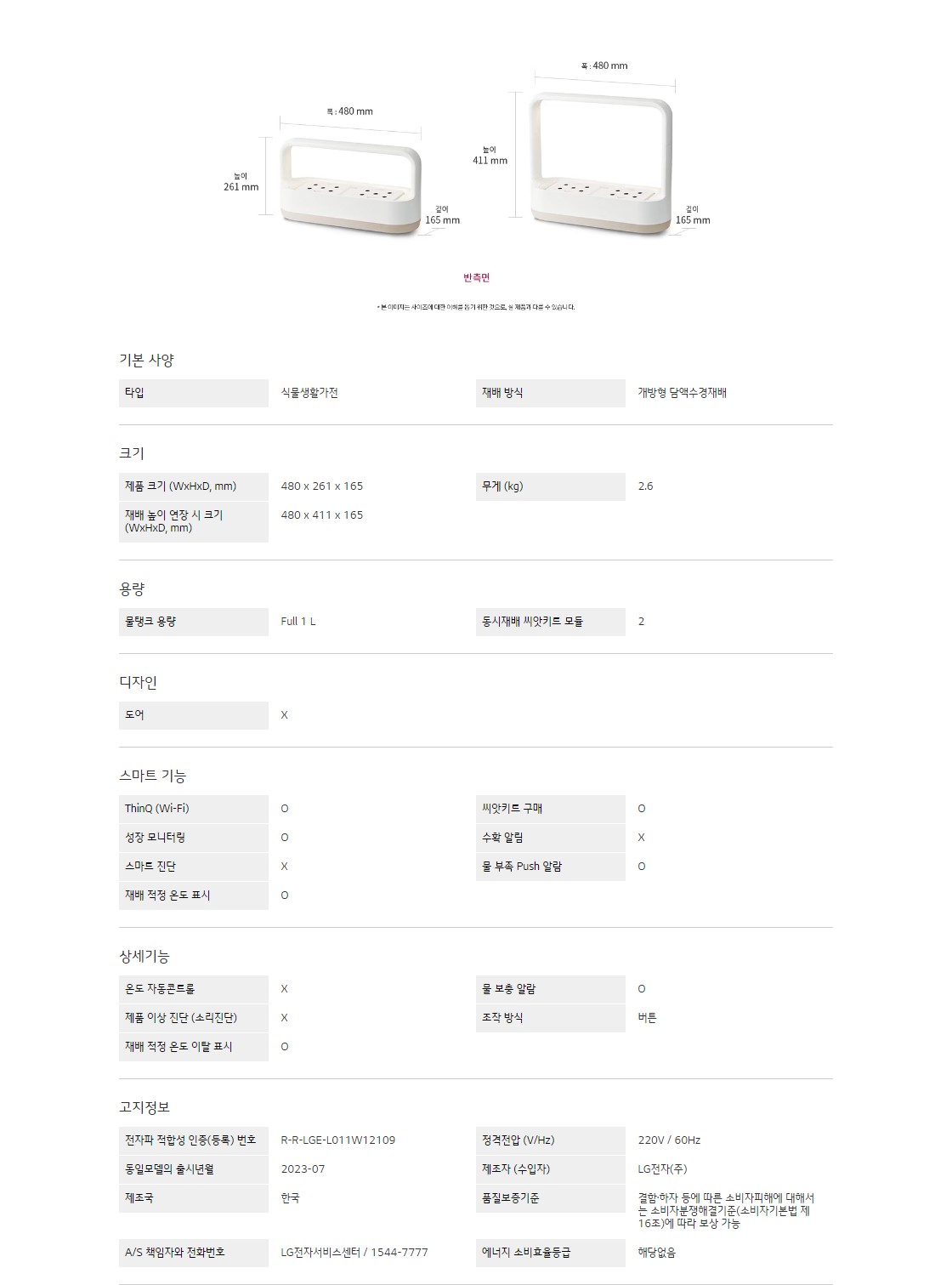
Task: Click the "씨앗키트 구매" spec label
Action: (x=512, y=809)
